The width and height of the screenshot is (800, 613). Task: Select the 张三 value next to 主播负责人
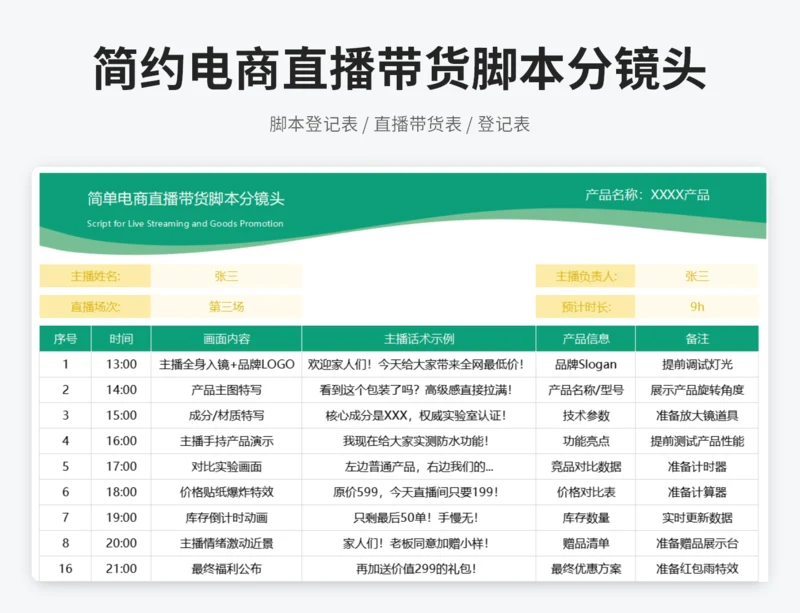pos(697,276)
